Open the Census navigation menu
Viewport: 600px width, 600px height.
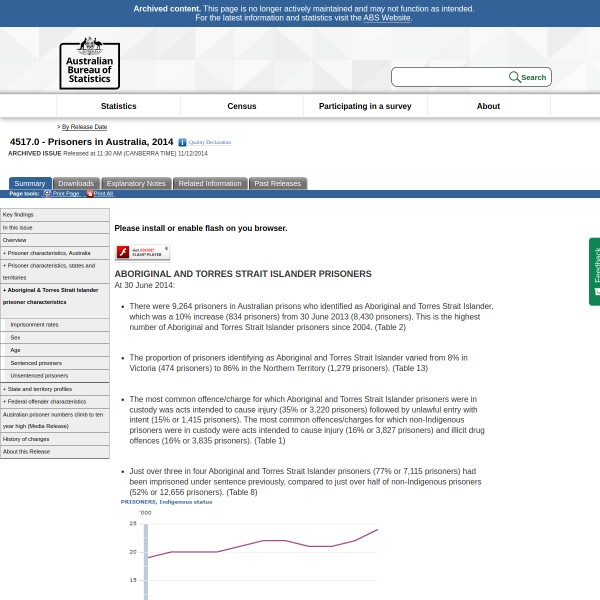[241, 106]
